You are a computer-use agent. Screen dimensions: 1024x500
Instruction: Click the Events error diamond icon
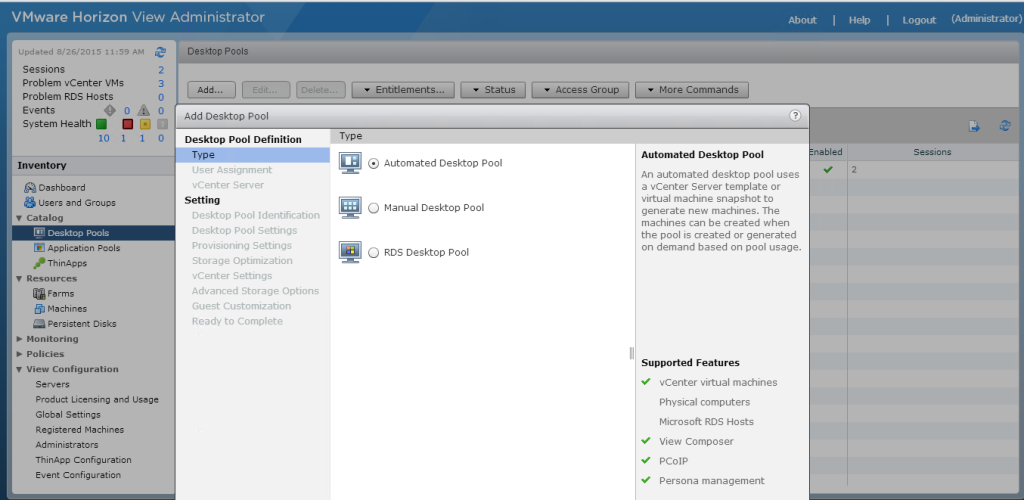pos(110,110)
